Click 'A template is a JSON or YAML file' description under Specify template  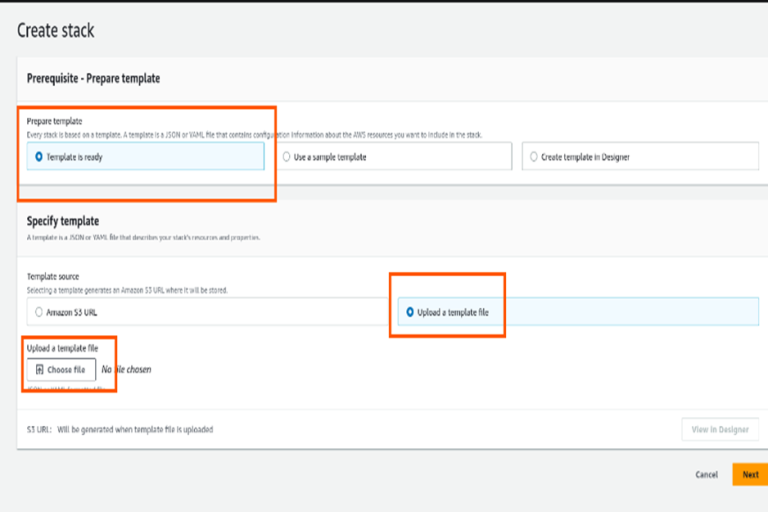coord(144,238)
